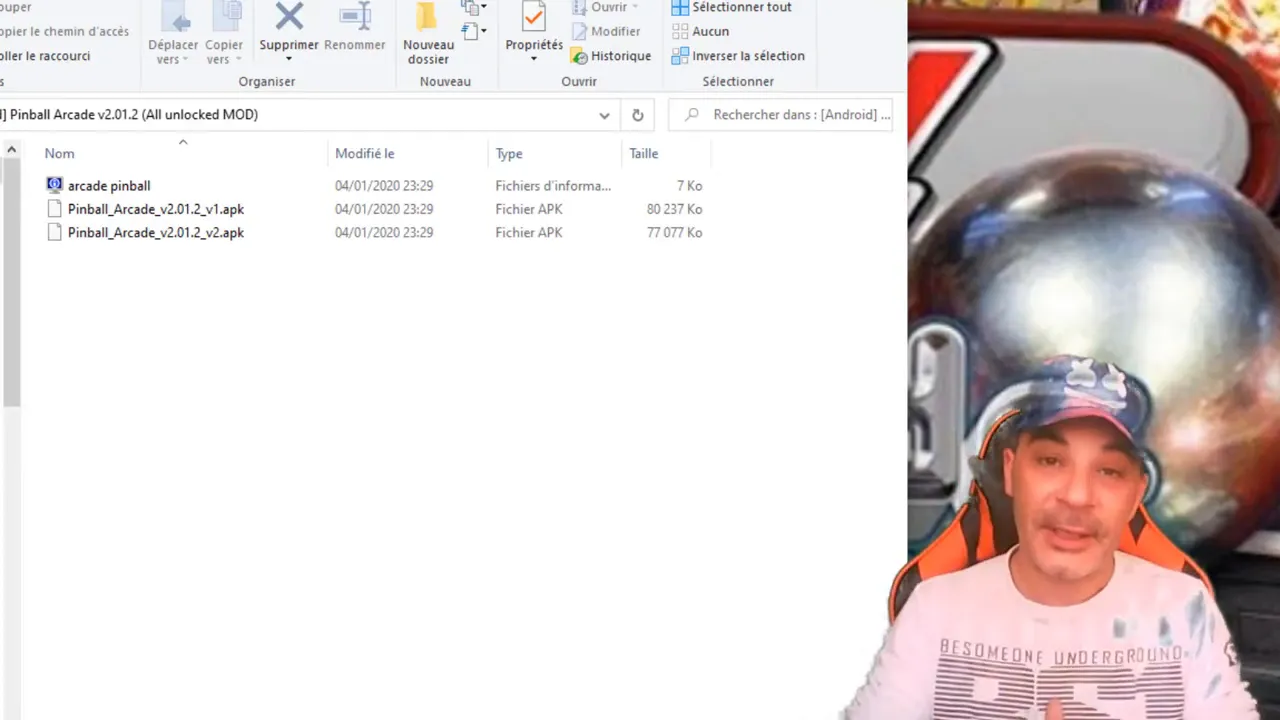Click the date of the v1.apk row
Screen dimensions: 1280x720
point(384,209)
